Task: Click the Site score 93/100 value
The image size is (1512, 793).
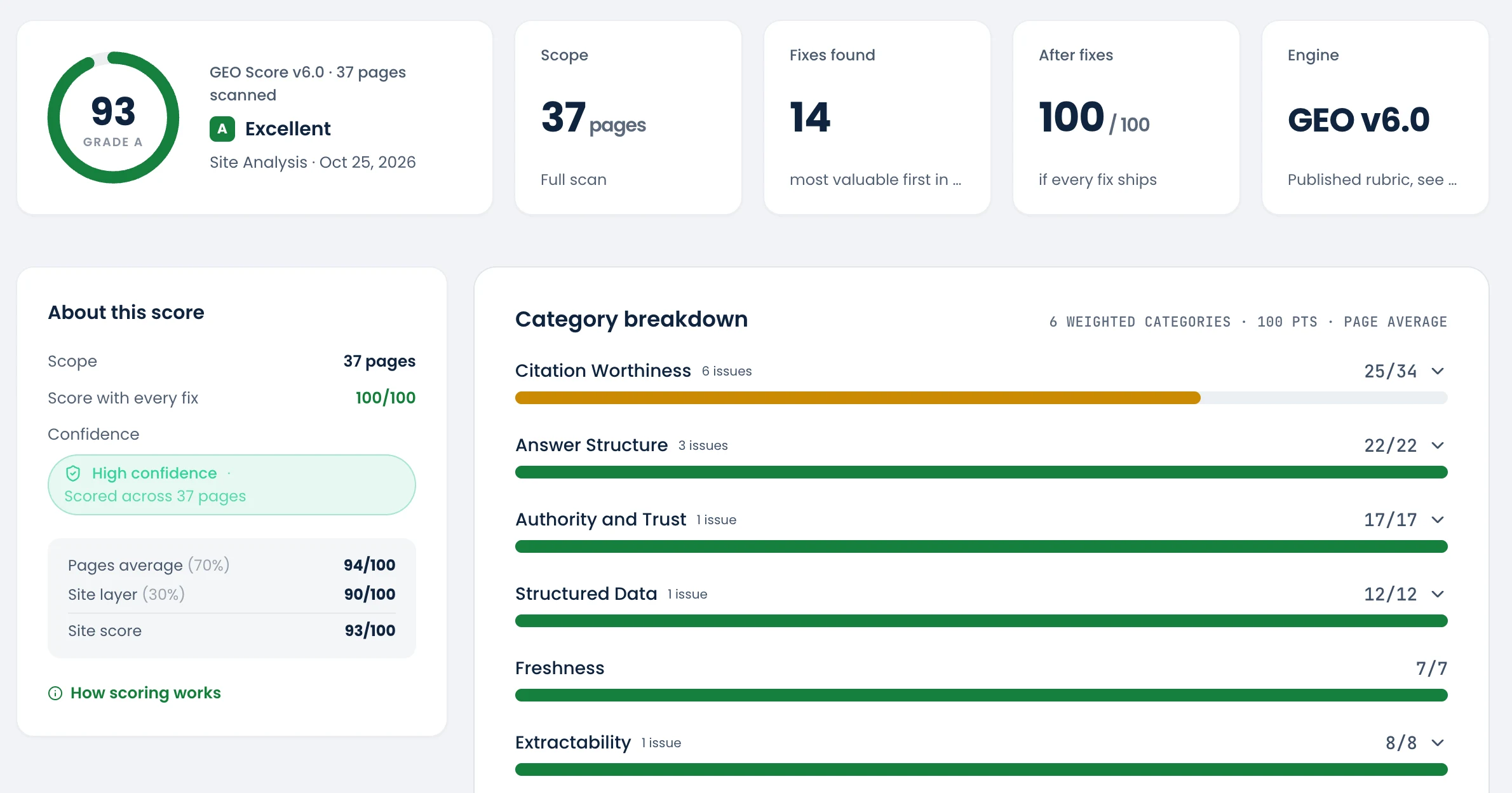Action: 370,630
